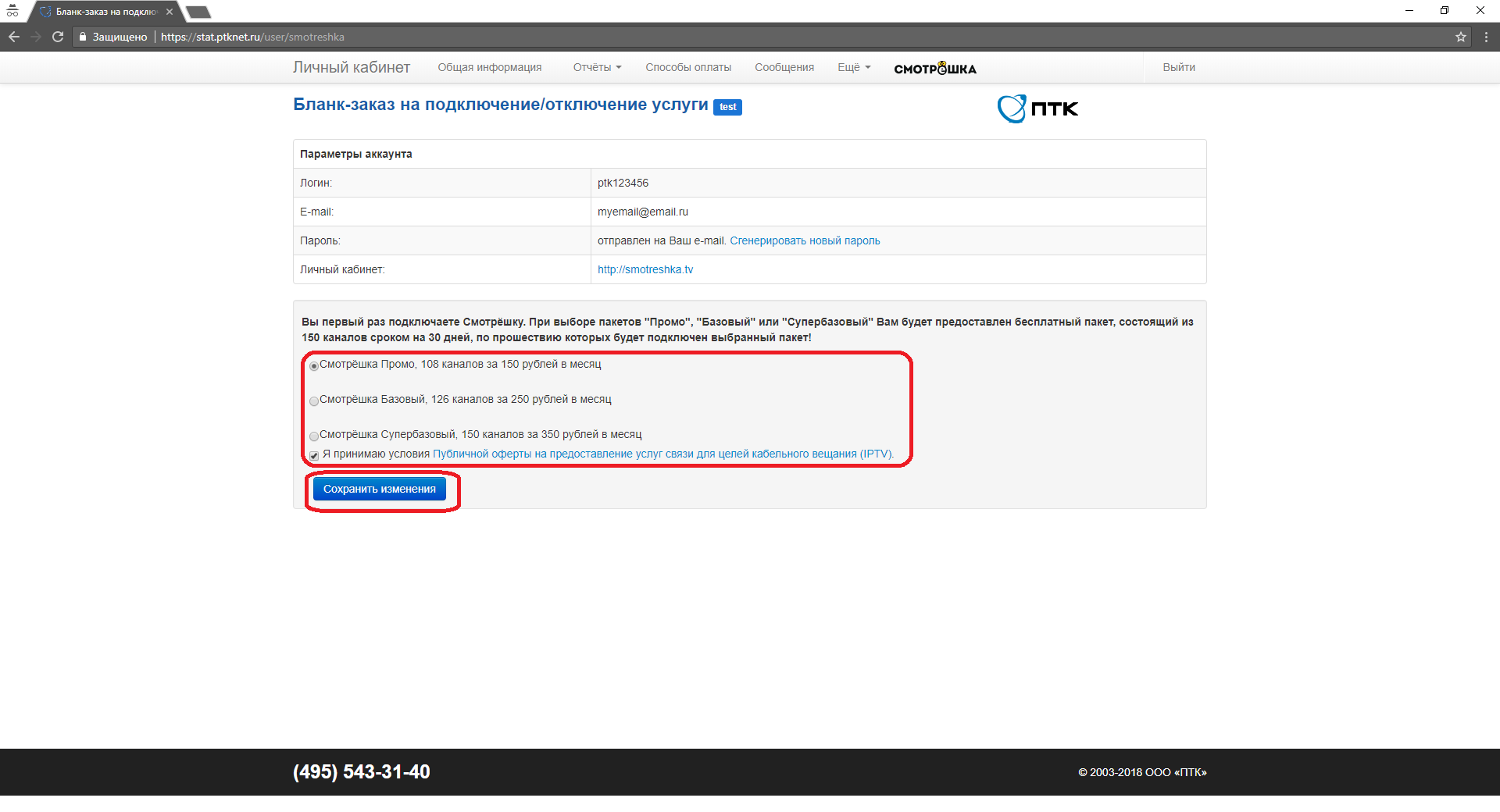The width and height of the screenshot is (1500, 812).
Task: Select Смотрёшка Промо 150 рублей plan
Action: tap(314, 365)
